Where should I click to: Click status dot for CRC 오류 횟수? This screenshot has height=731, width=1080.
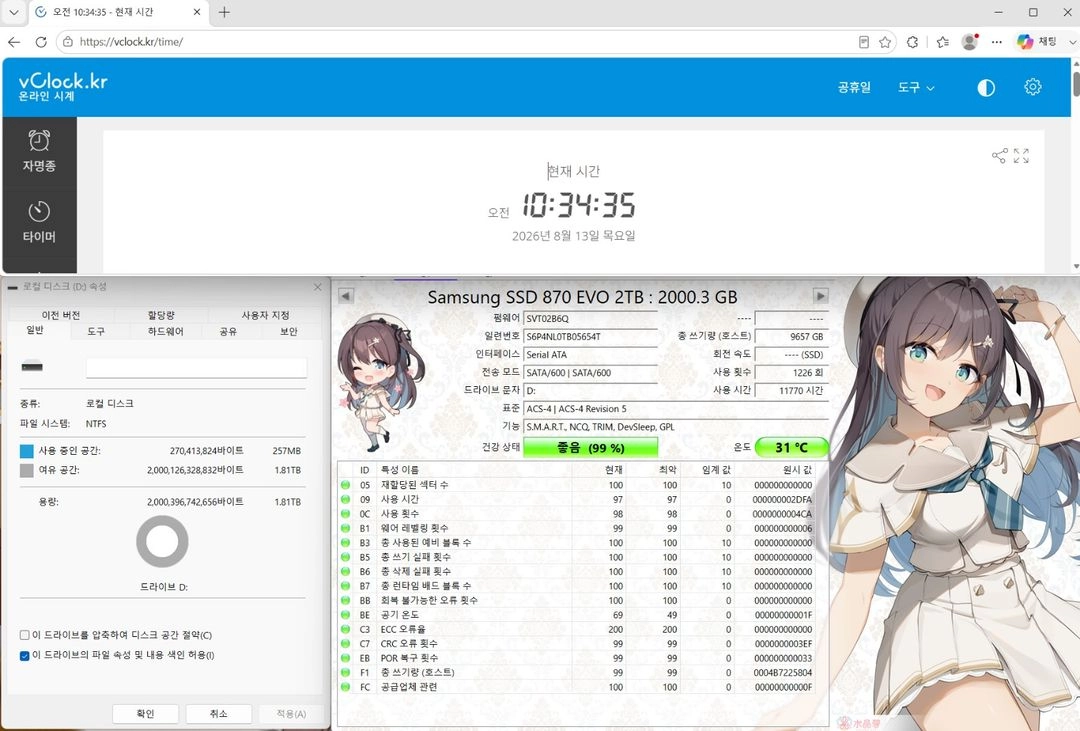(x=346, y=644)
